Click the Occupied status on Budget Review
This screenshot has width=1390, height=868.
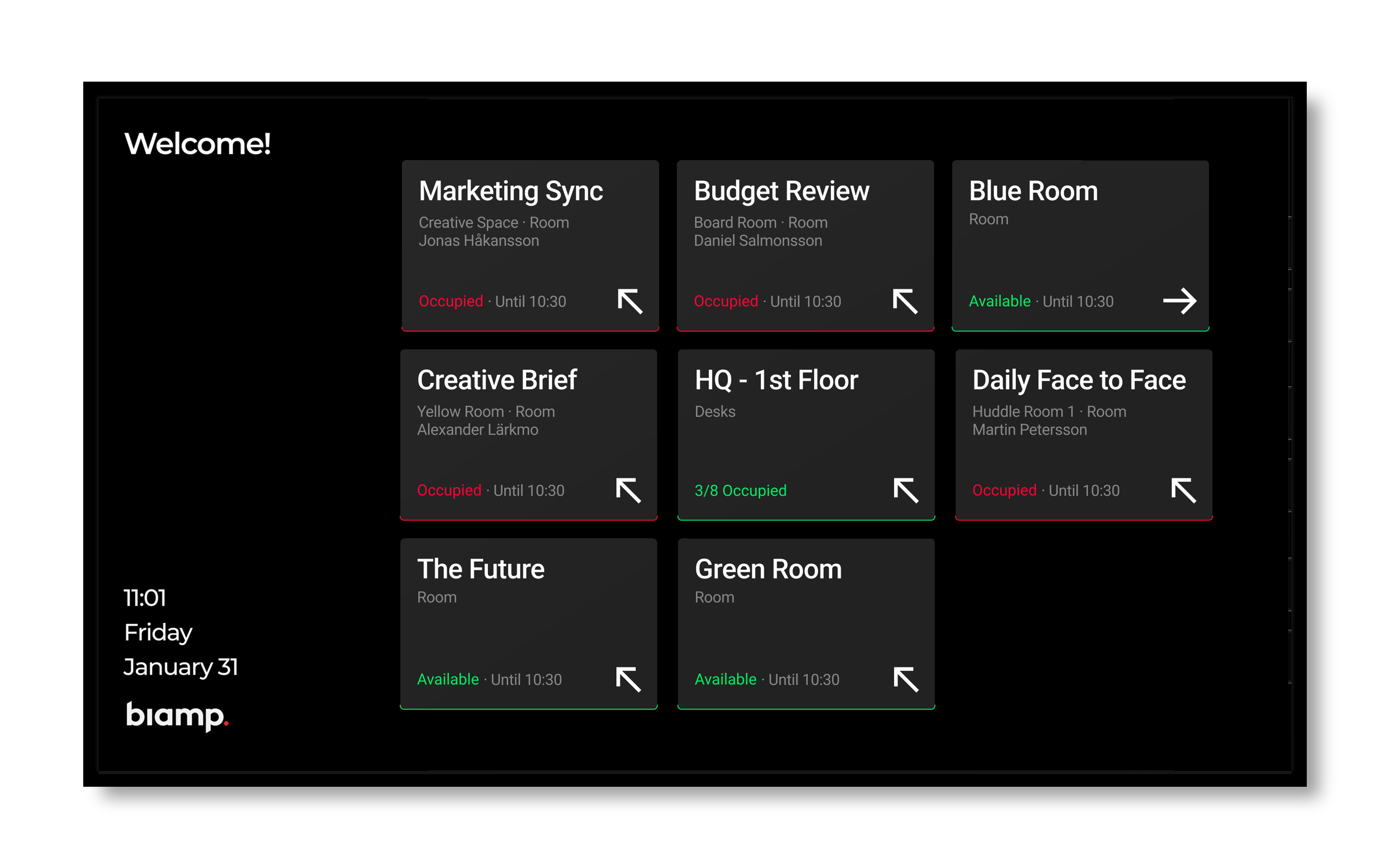click(726, 301)
